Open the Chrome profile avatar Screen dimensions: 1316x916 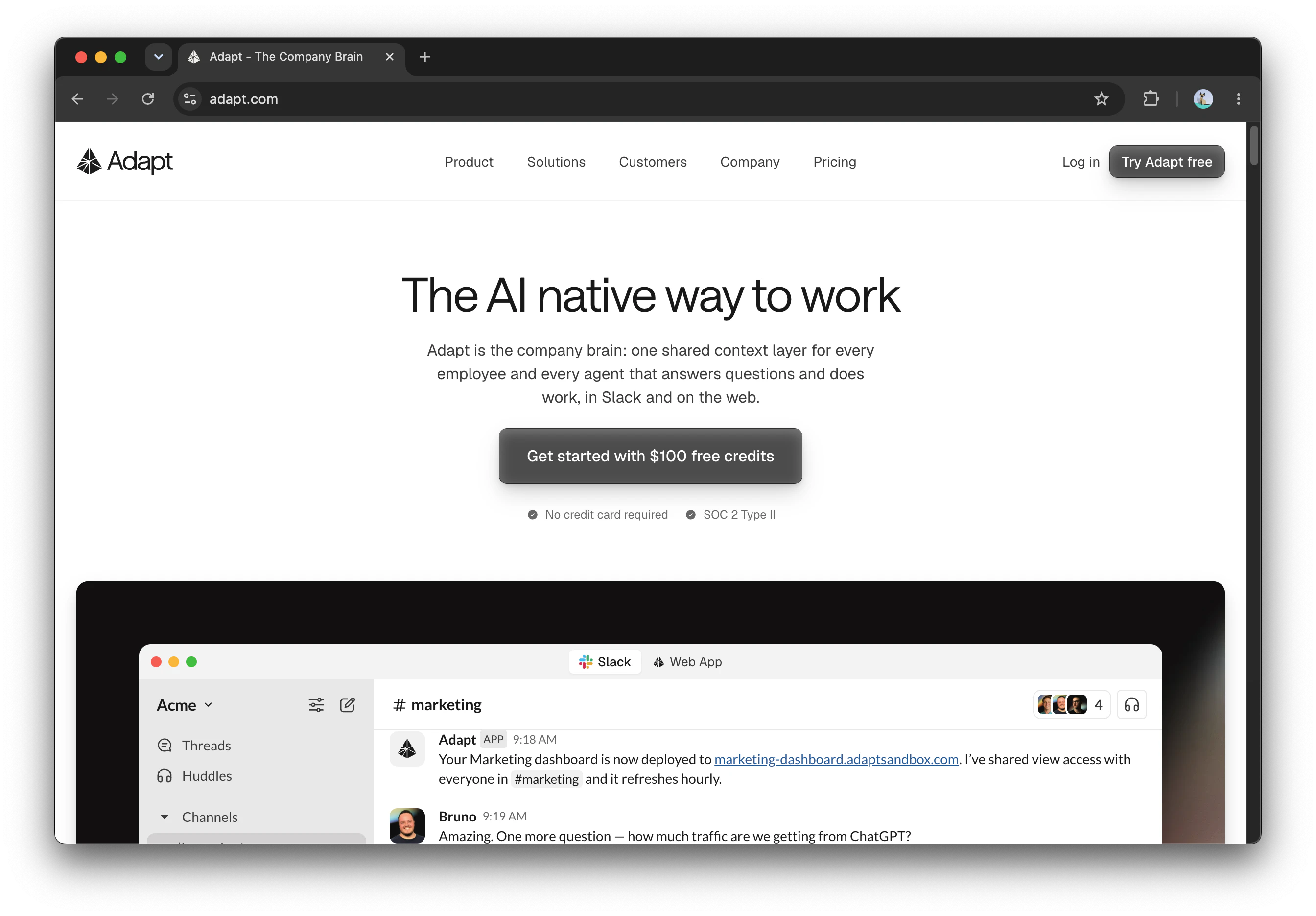pyautogui.click(x=1203, y=99)
